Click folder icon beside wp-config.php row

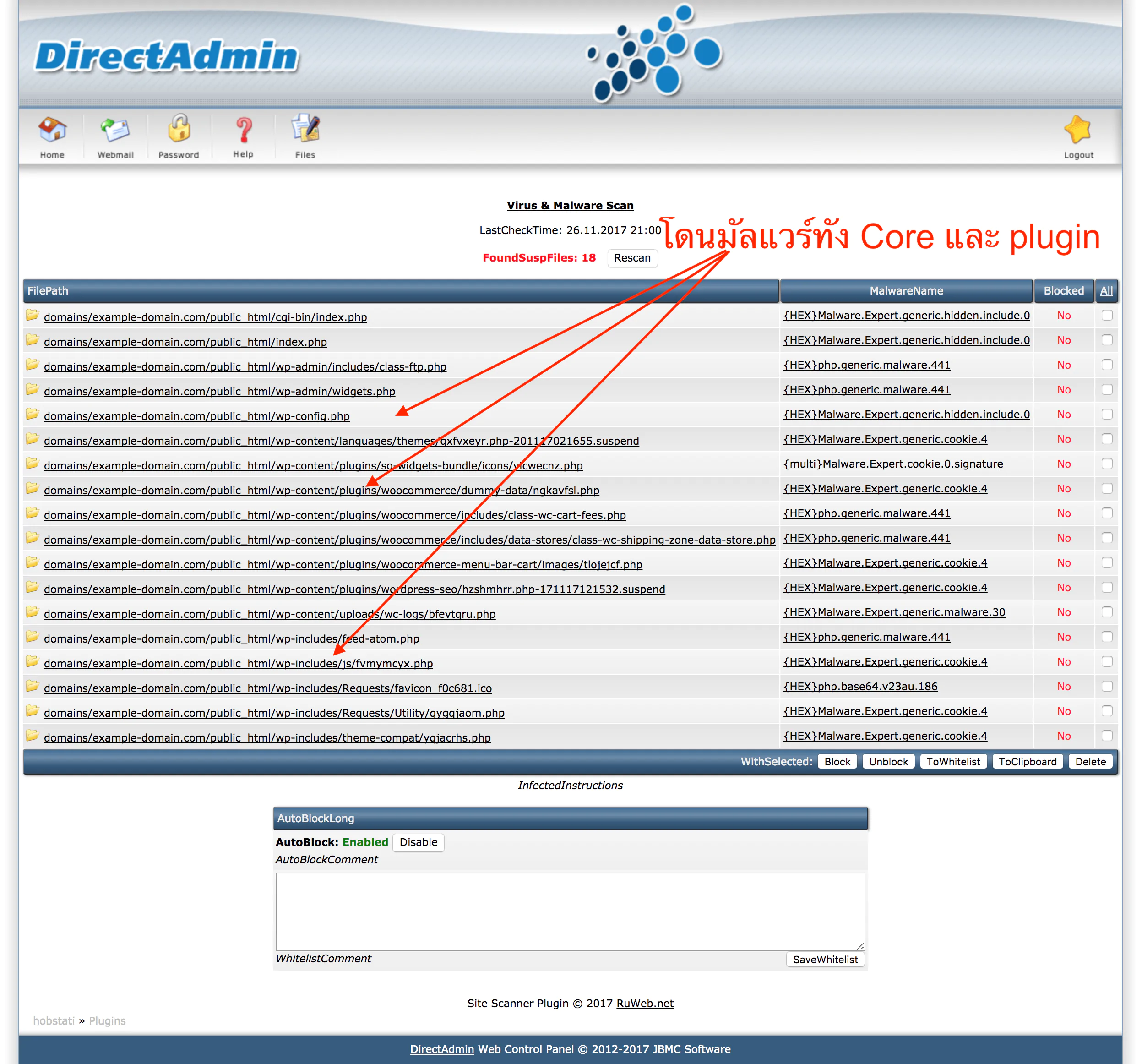[x=33, y=414]
